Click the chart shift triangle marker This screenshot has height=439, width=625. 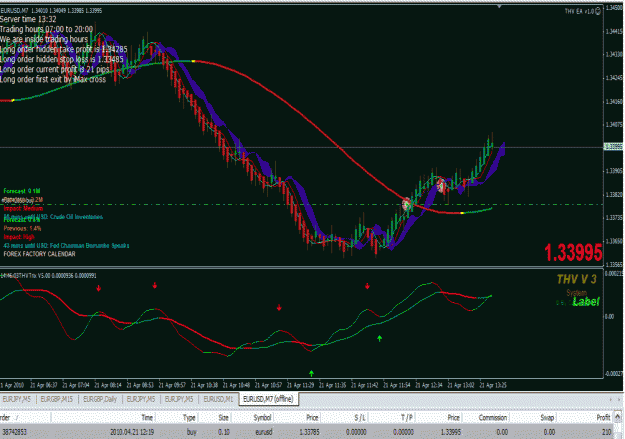(499, 6)
